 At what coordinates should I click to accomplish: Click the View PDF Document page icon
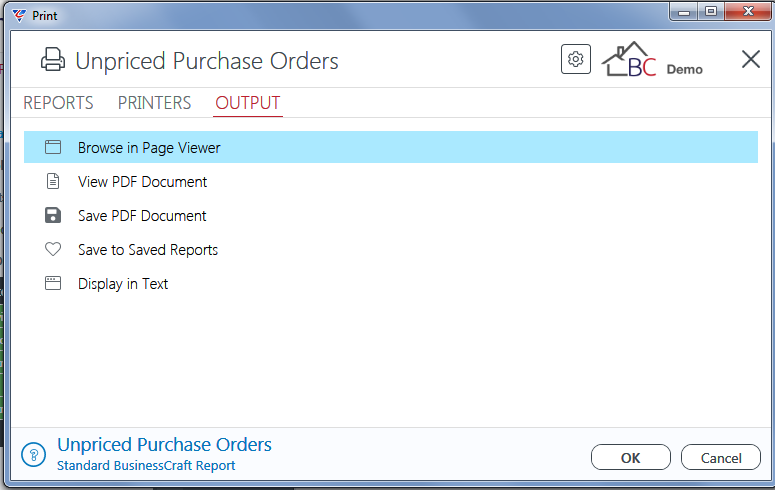click(x=53, y=181)
